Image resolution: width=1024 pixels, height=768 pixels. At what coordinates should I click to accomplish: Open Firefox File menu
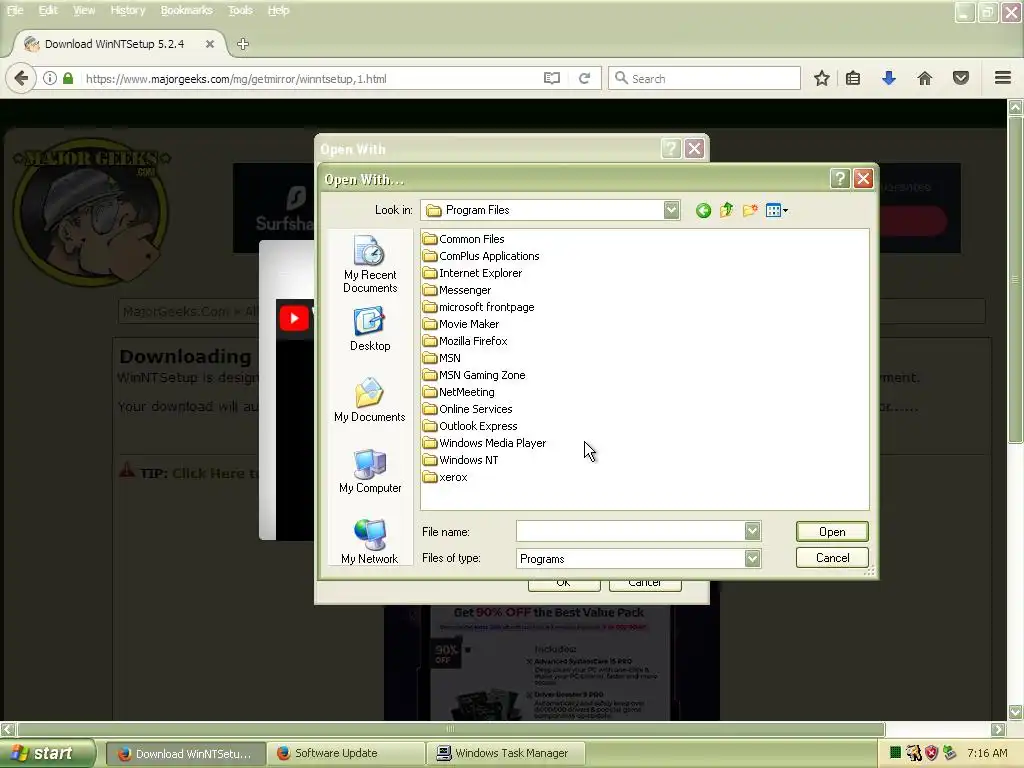14,10
